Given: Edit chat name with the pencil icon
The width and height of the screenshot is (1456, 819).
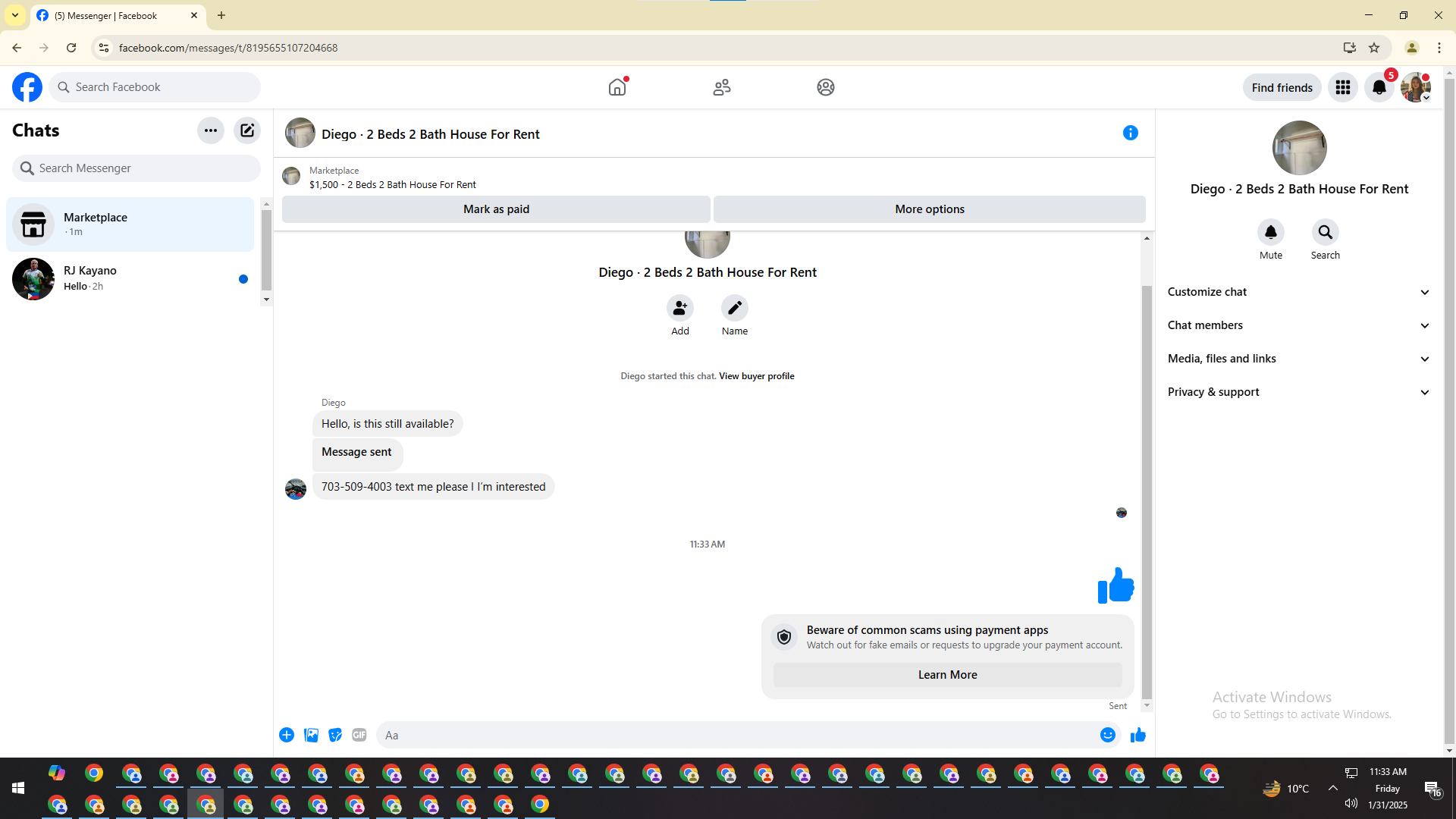Looking at the screenshot, I should pyautogui.click(x=735, y=308).
